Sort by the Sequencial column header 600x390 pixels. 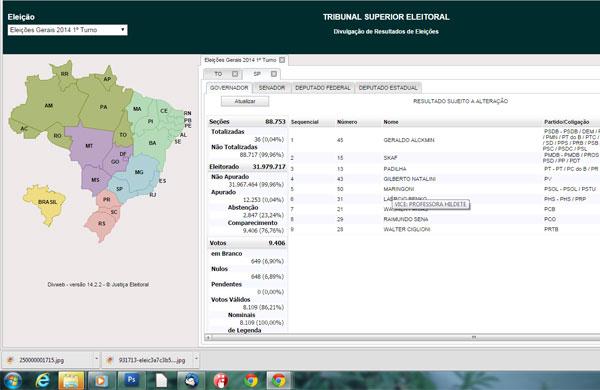[x=305, y=122]
